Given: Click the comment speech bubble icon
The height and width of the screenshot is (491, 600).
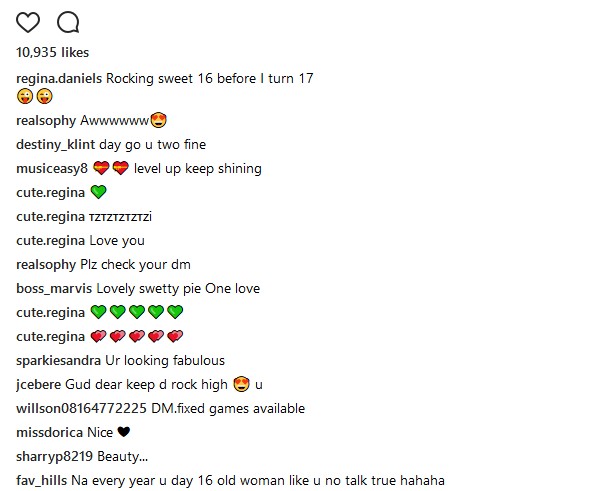Looking at the screenshot, I should pos(68,22).
